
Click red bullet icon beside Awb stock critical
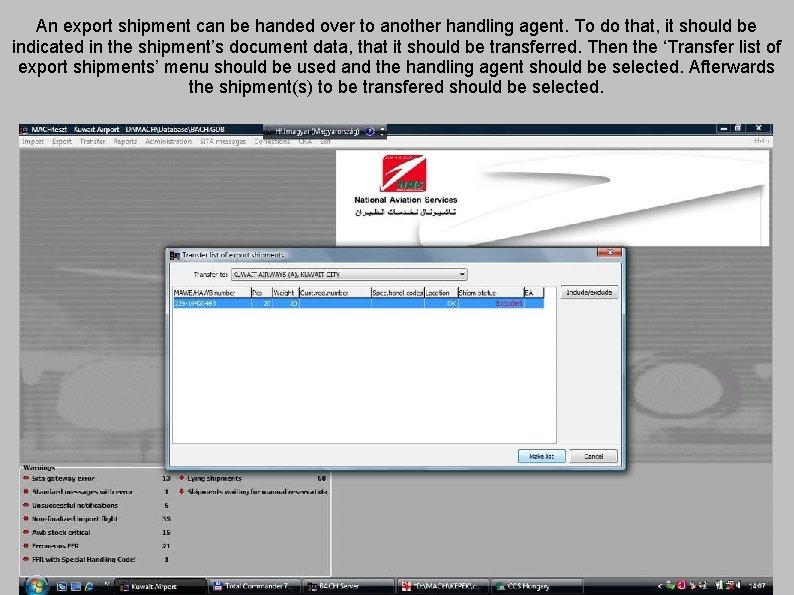click(26, 532)
